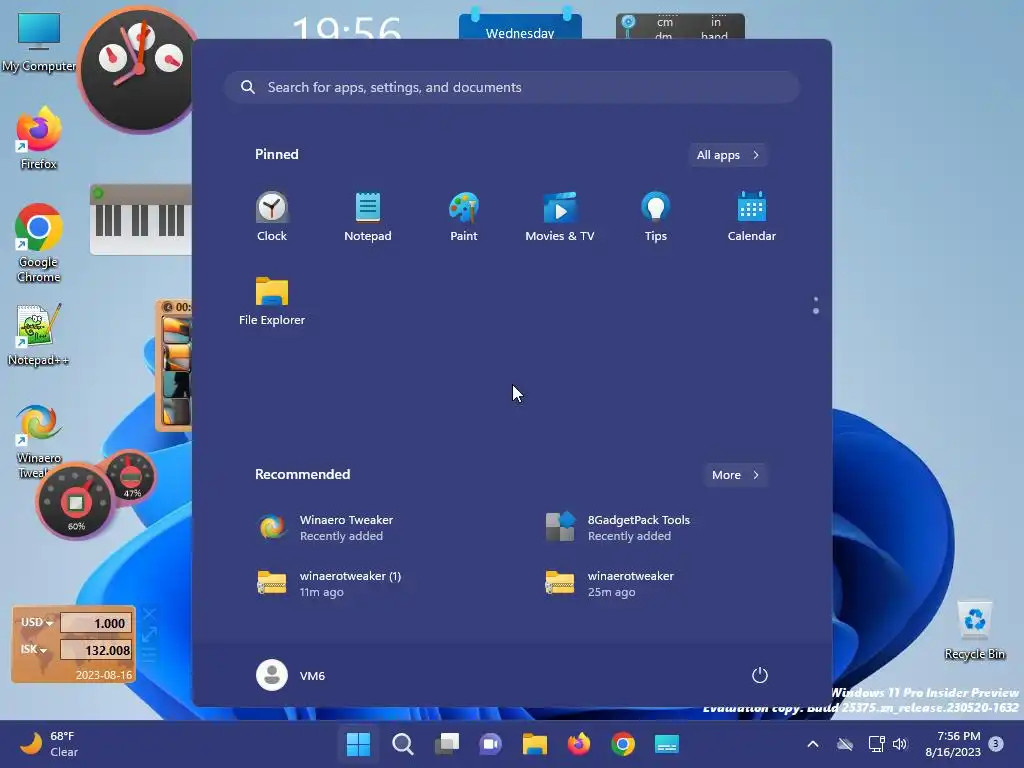
Task: Click the 1.000 USD amount field
Action: click(x=96, y=623)
